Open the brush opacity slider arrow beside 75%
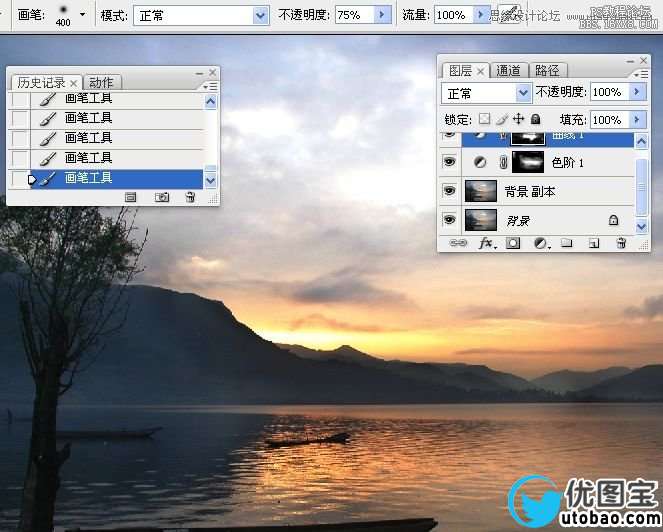 point(382,15)
